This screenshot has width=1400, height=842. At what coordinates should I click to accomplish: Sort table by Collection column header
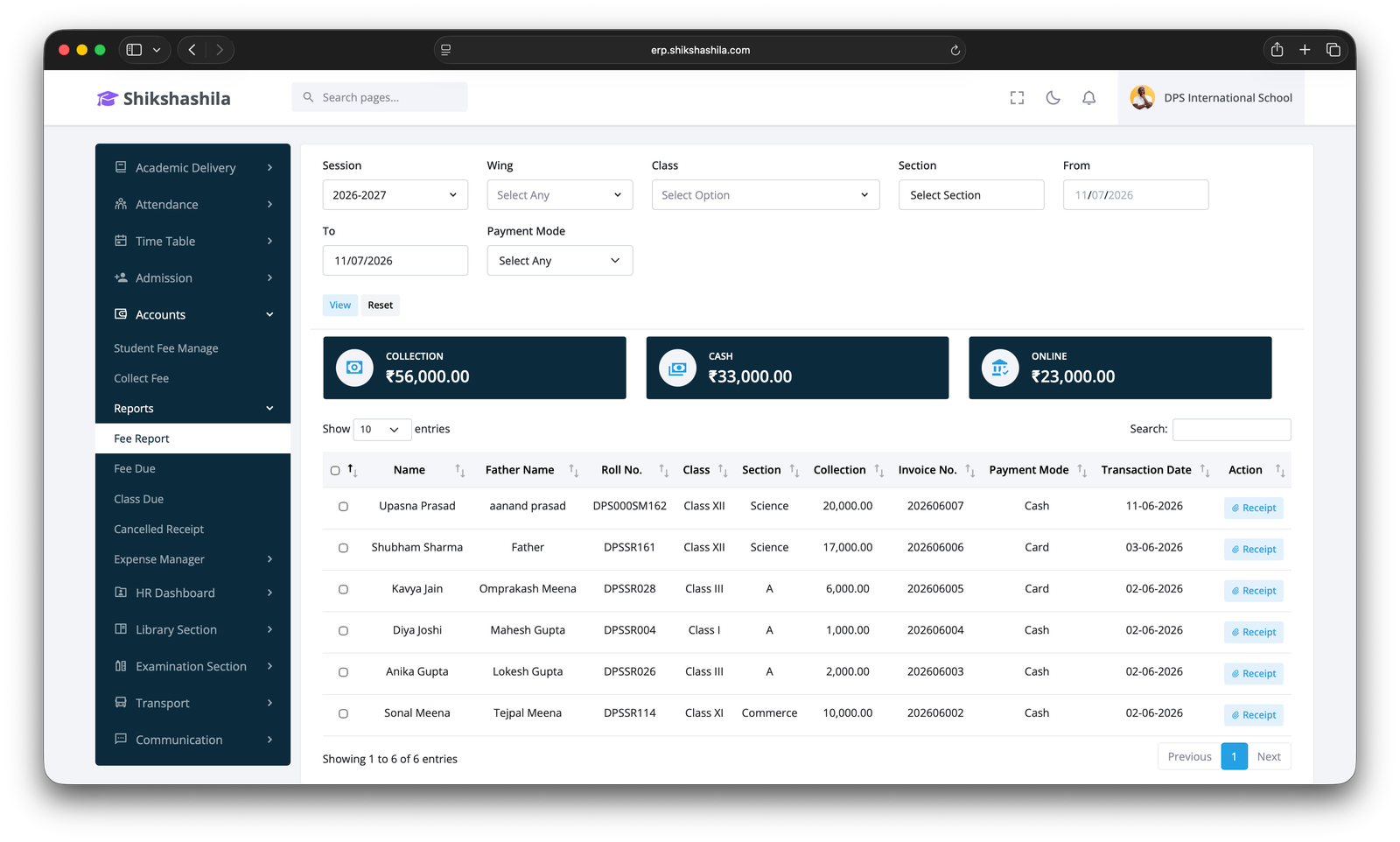(x=848, y=470)
